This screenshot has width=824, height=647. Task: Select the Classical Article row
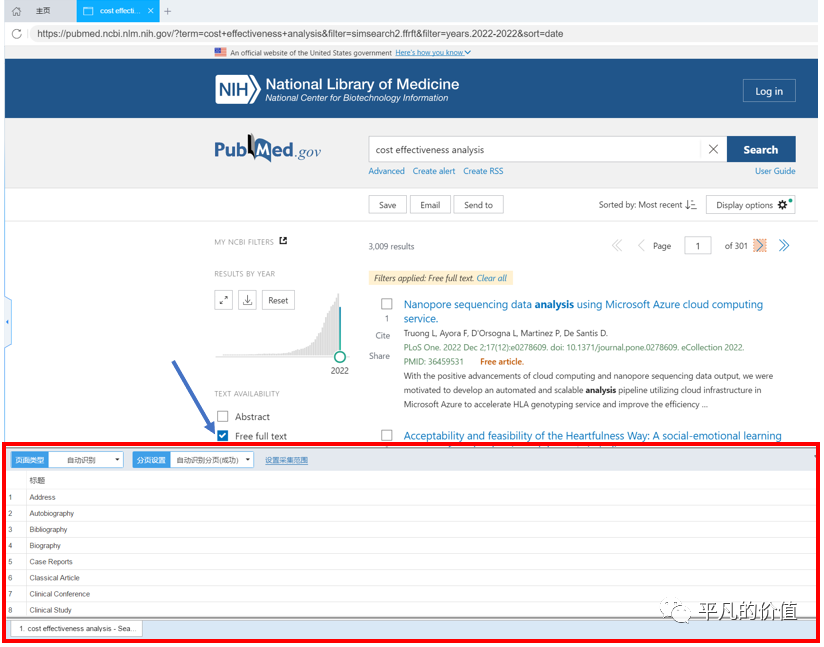[x=412, y=578]
